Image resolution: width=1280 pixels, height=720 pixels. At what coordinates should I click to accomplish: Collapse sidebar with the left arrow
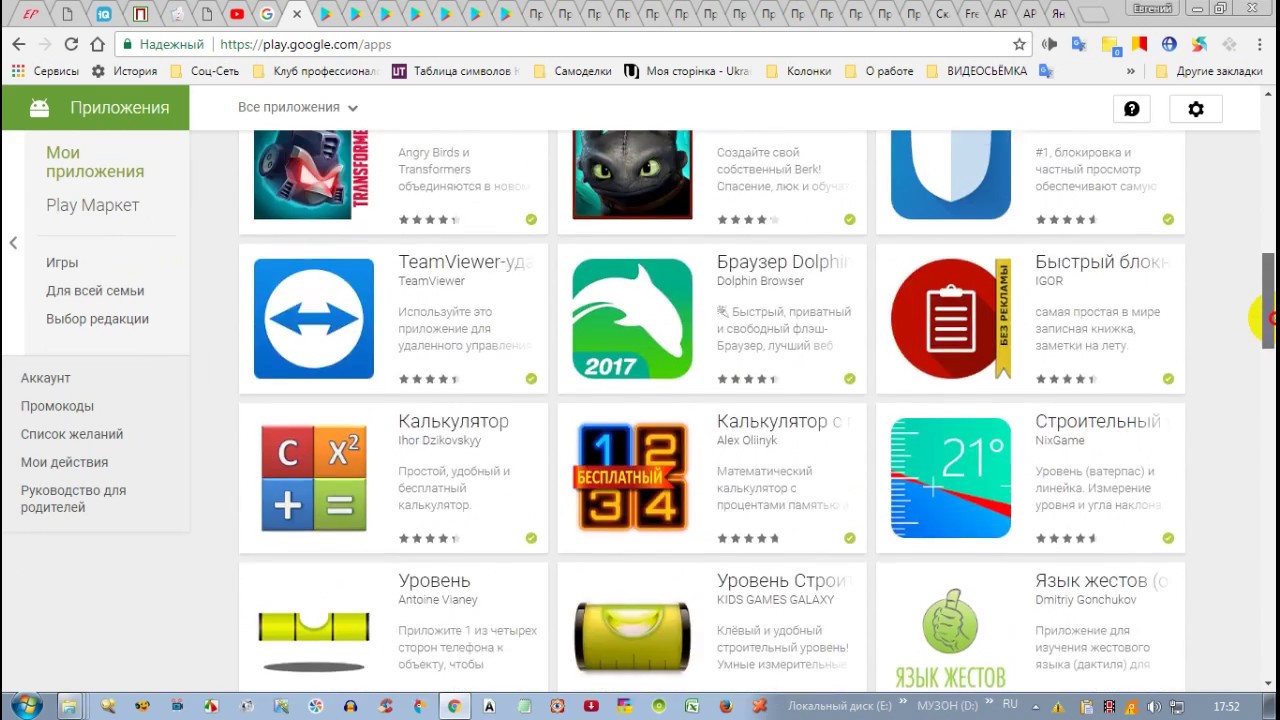pos(13,243)
